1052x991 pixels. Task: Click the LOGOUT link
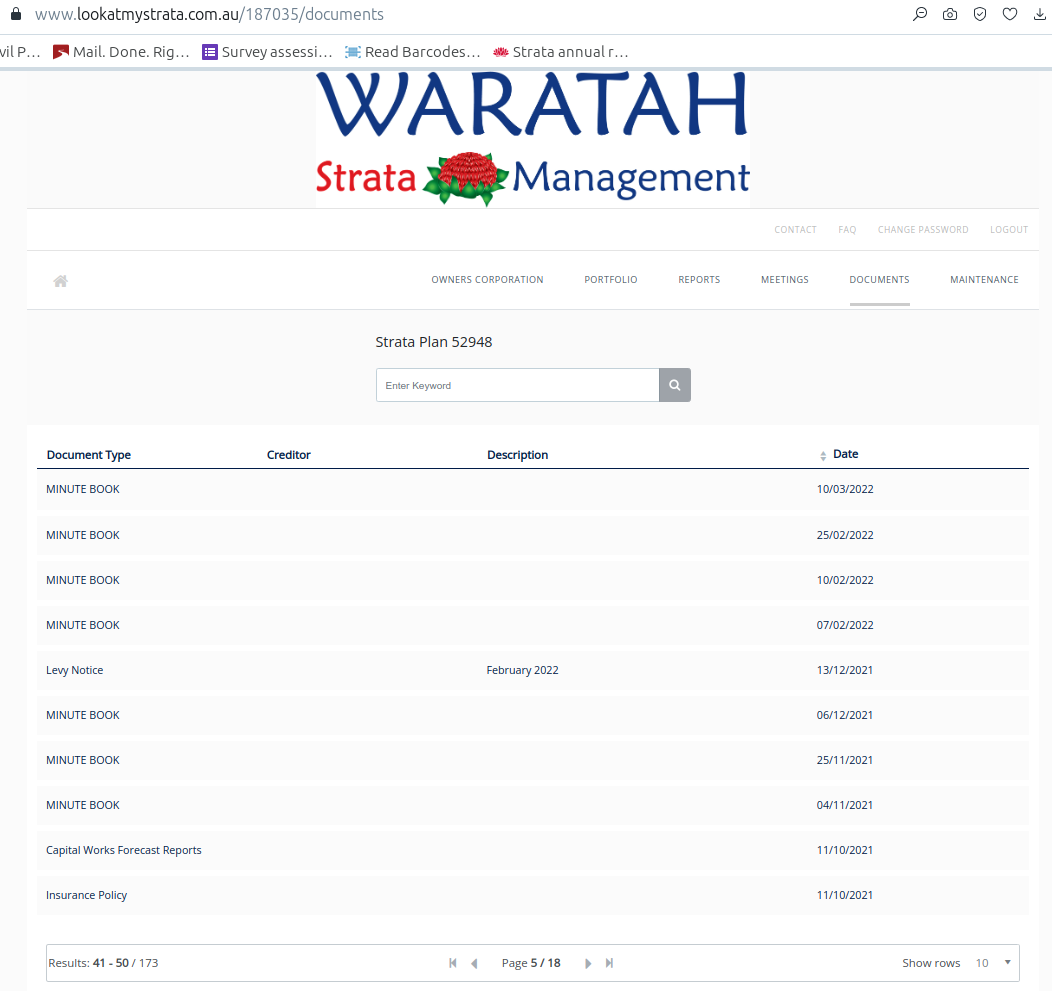point(1009,229)
